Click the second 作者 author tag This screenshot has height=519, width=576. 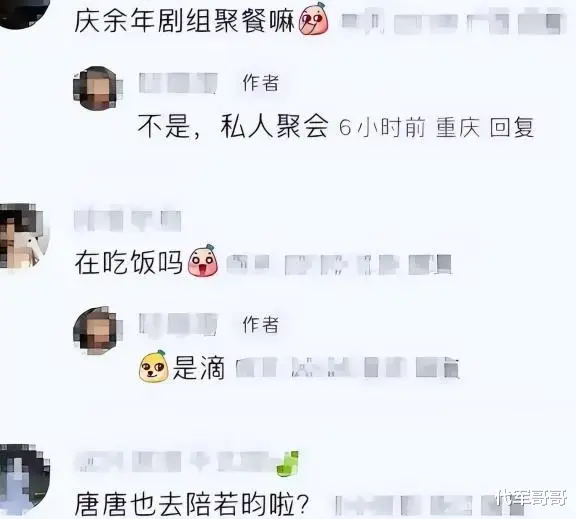click(260, 324)
